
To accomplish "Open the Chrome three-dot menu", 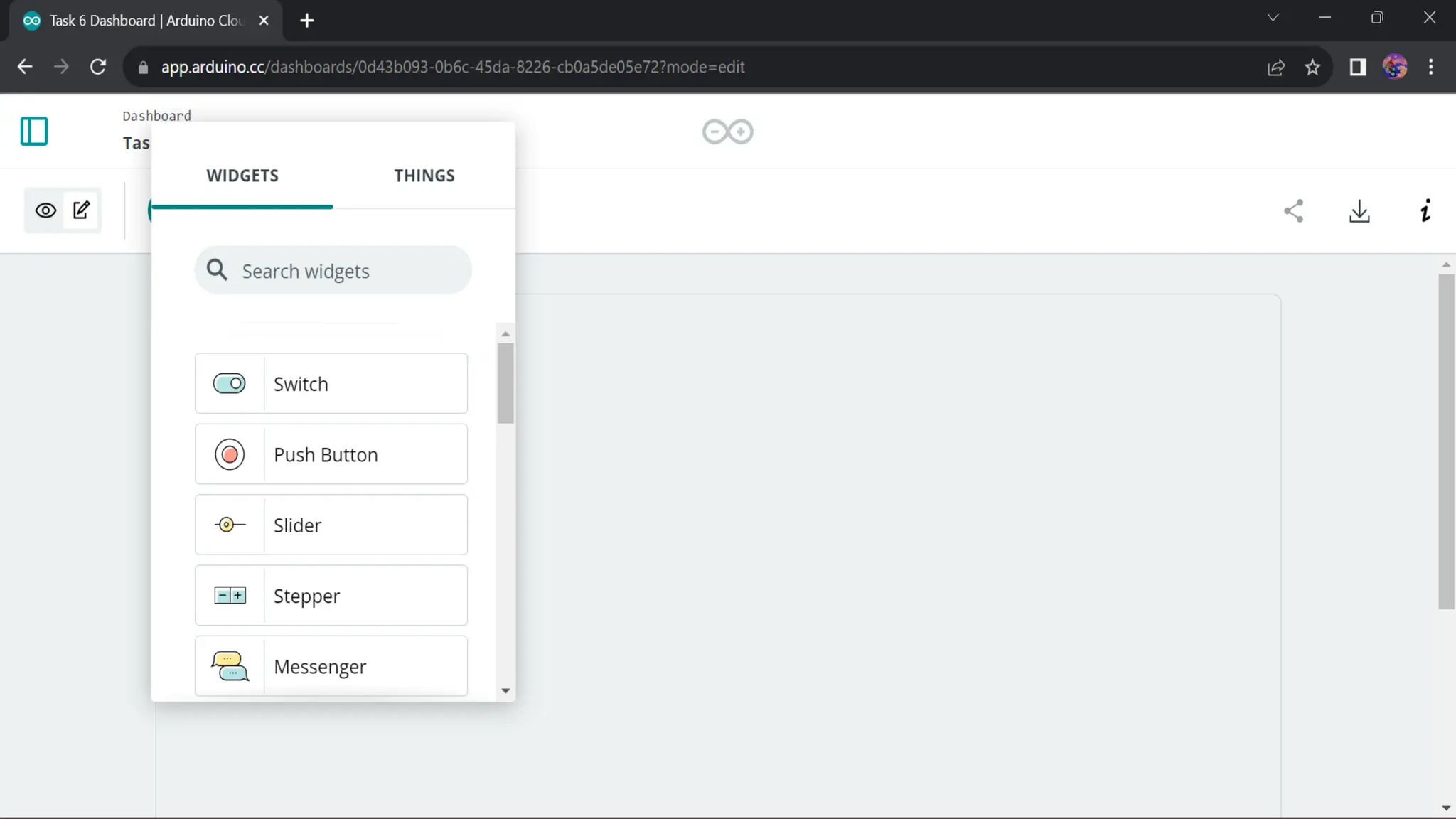I will click(1430, 67).
